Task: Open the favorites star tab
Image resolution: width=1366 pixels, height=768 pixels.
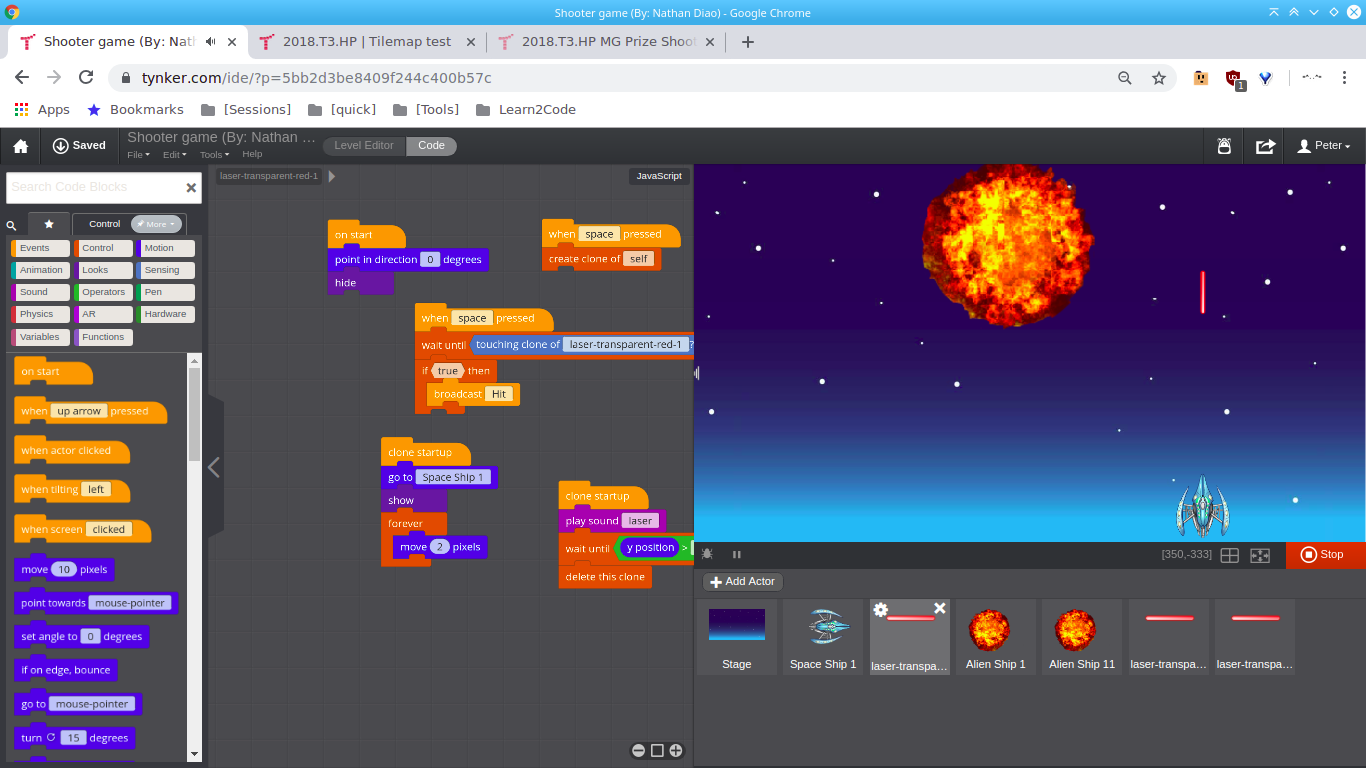Action: pos(49,224)
